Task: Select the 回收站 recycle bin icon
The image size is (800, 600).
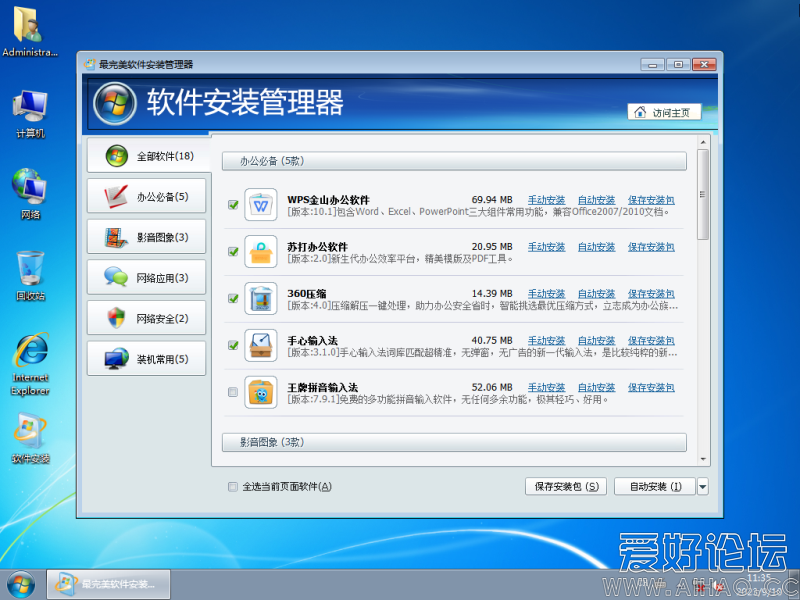Action: 30,272
